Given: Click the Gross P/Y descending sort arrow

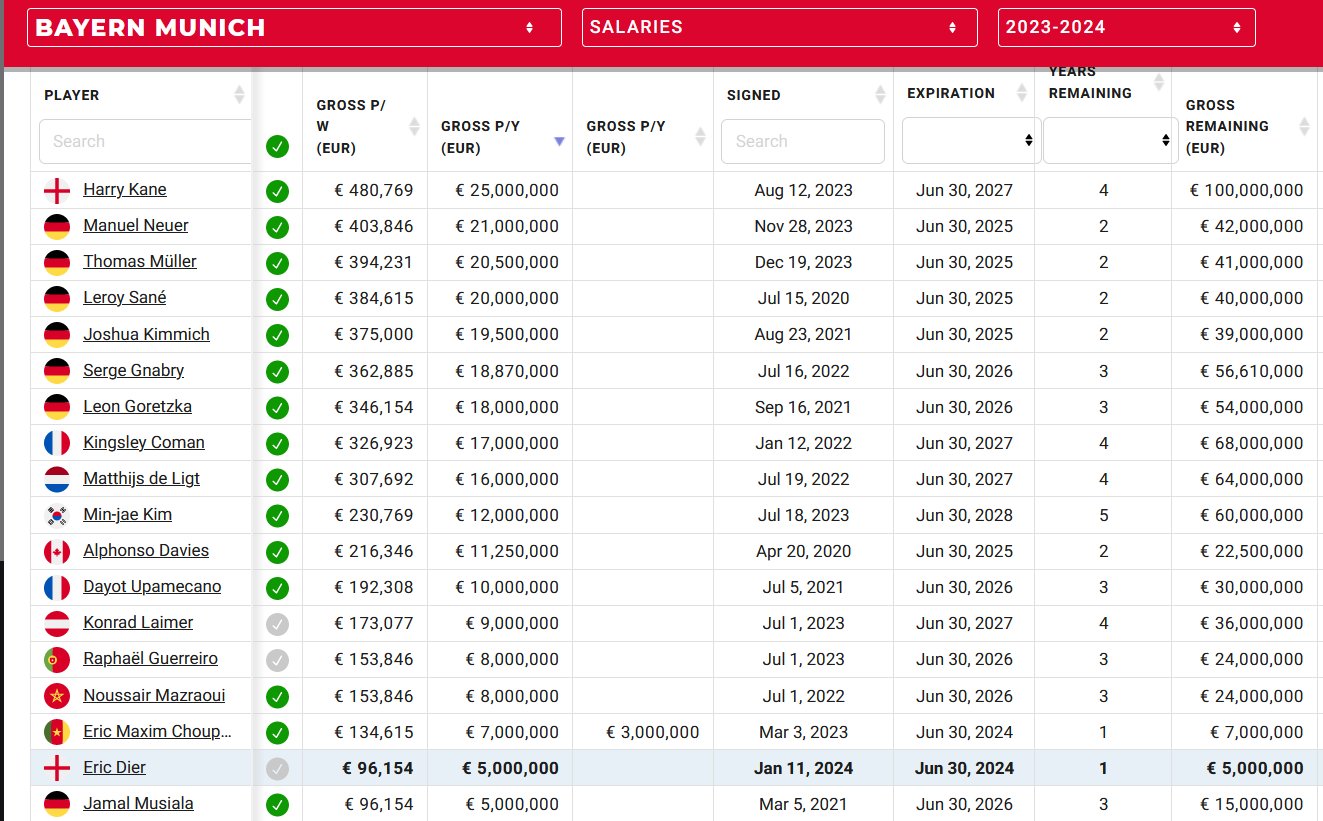Looking at the screenshot, I should click(559, 142).
